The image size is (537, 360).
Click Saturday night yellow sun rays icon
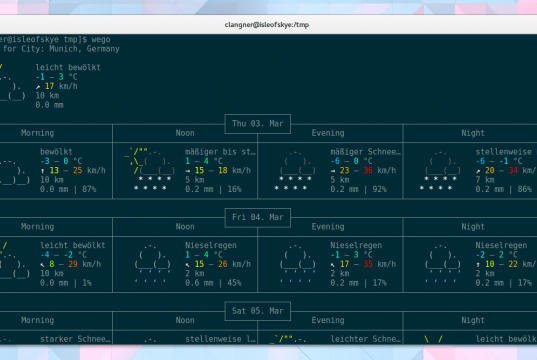[x=433, y=339]
